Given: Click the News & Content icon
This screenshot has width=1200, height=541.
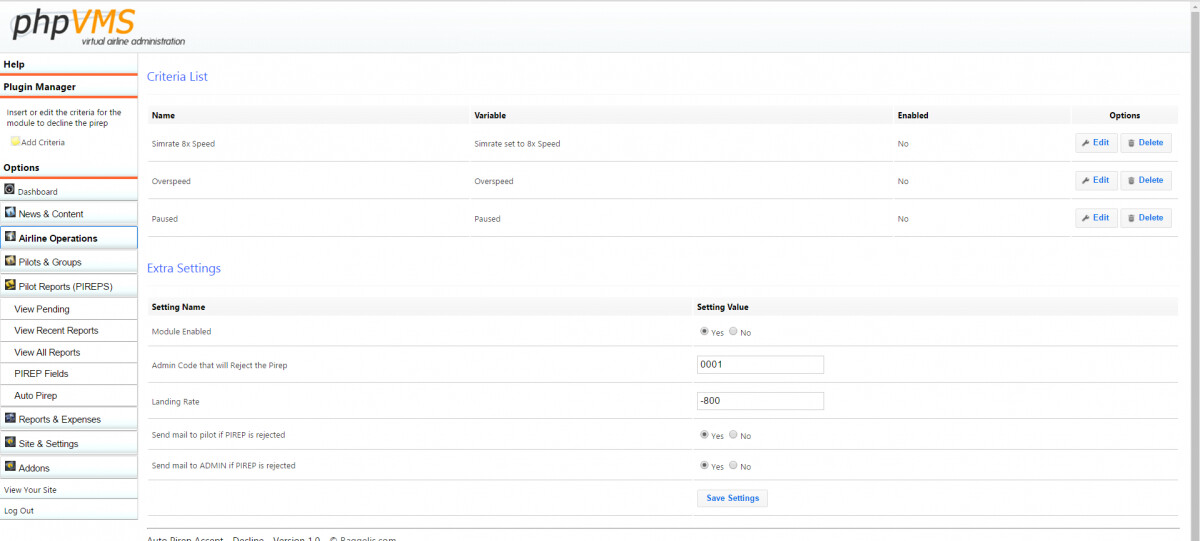Looking at the screenshot, I should tap(10, 212).
